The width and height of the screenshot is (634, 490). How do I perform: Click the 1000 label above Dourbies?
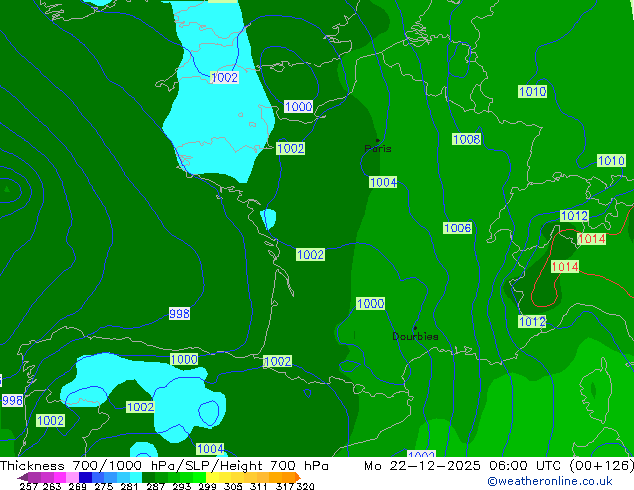pyautogui.click(x=370, y=304)
